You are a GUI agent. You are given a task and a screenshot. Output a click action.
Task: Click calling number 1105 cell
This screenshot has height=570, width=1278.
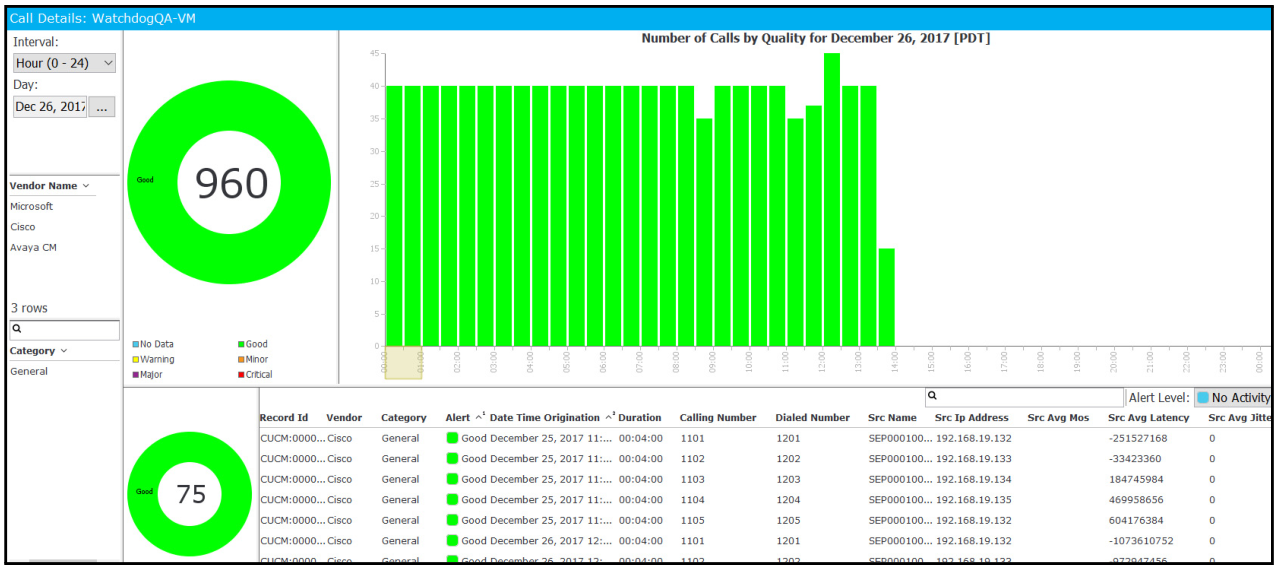(x=693, y=520)
